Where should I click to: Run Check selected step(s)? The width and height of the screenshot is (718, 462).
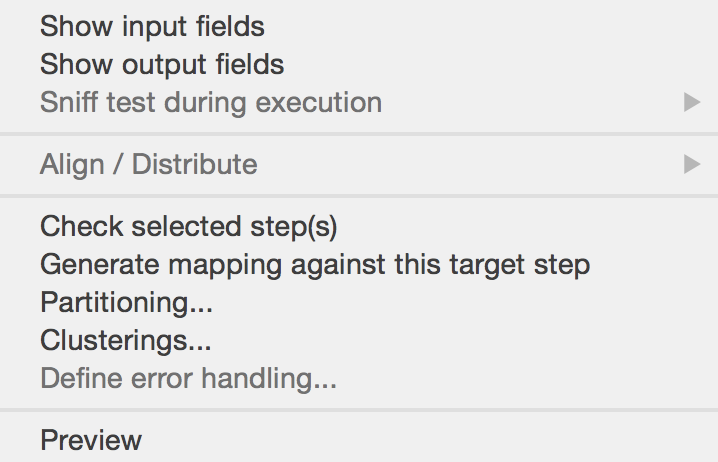[x=188, y=227]
